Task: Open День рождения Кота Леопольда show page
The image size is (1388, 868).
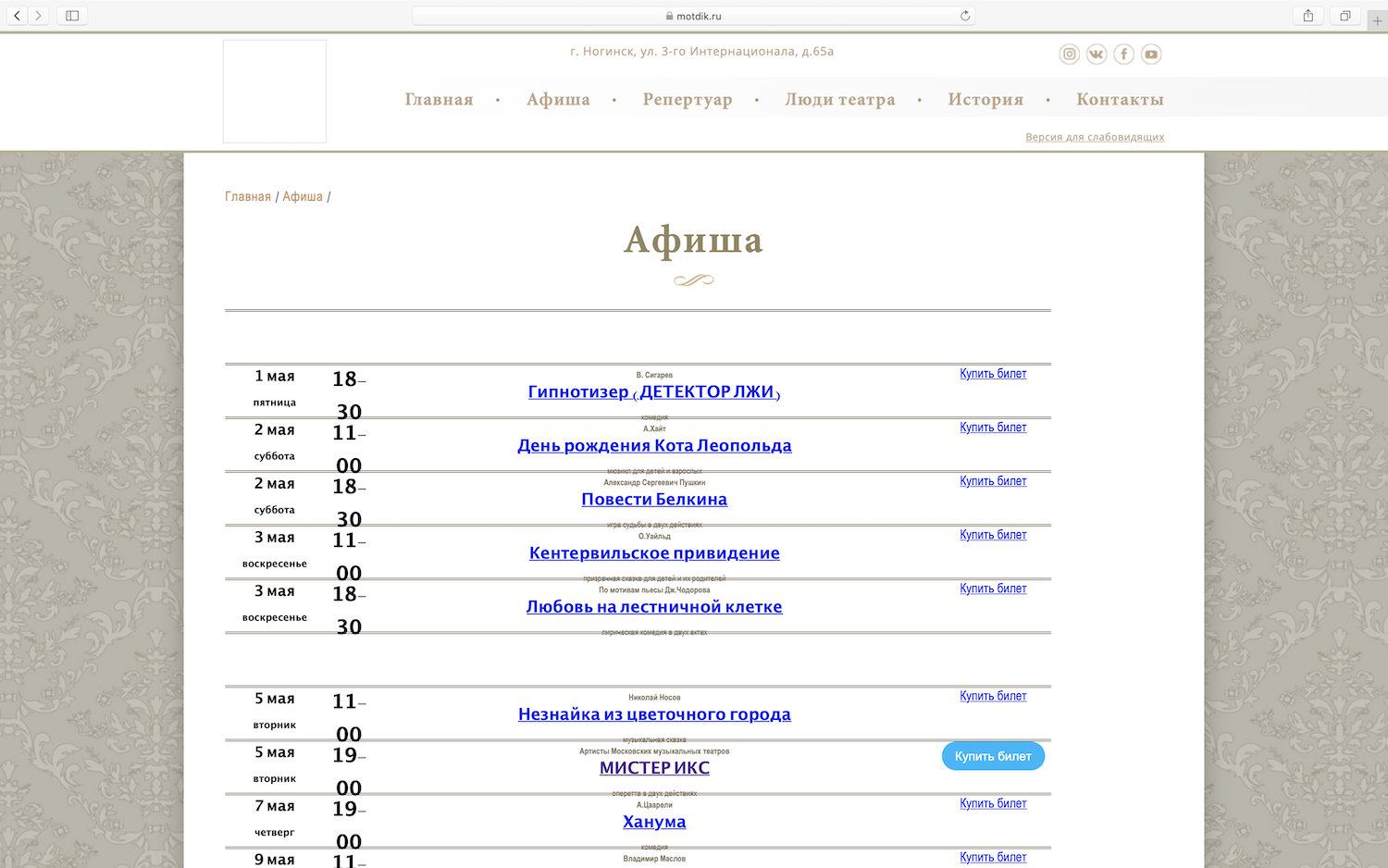Action: click(x=654, y=446)
